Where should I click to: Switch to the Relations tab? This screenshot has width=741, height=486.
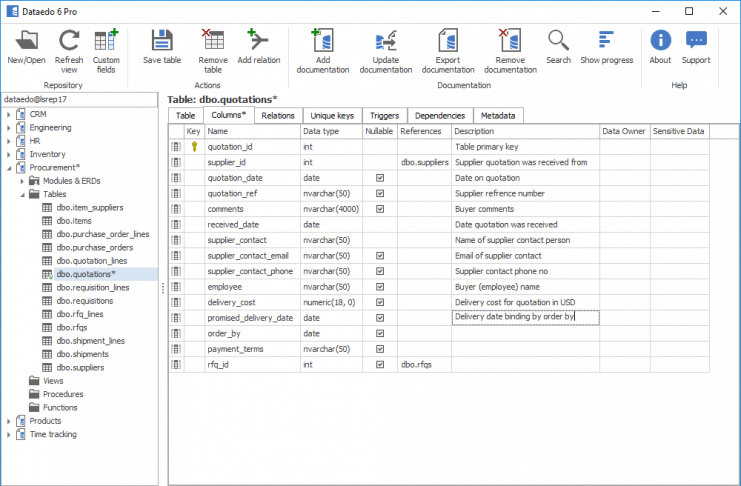coord(277,116)
